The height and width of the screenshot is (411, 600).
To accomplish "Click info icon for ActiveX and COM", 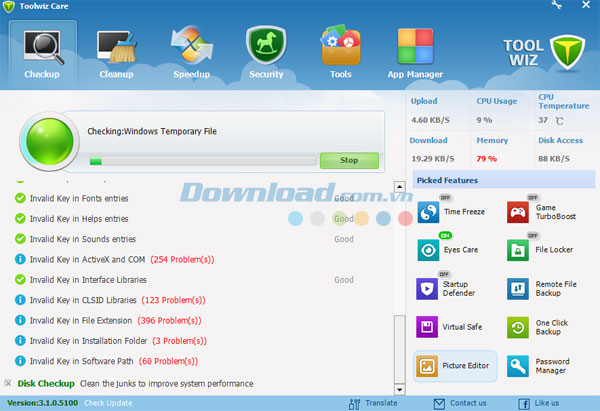I will coord(20,259).
